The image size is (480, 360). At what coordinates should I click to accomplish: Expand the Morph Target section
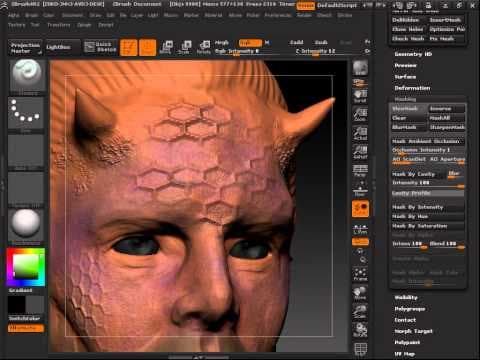coord(413,331)
